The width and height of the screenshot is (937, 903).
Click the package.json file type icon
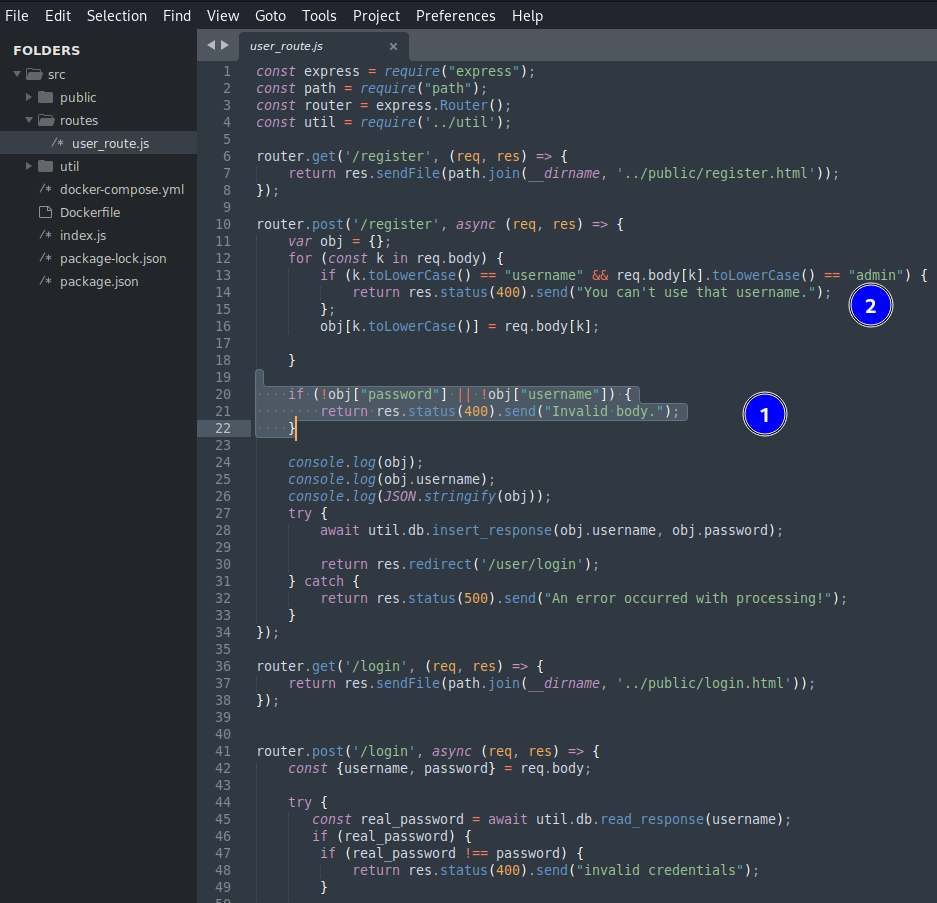tap(45, 281)
